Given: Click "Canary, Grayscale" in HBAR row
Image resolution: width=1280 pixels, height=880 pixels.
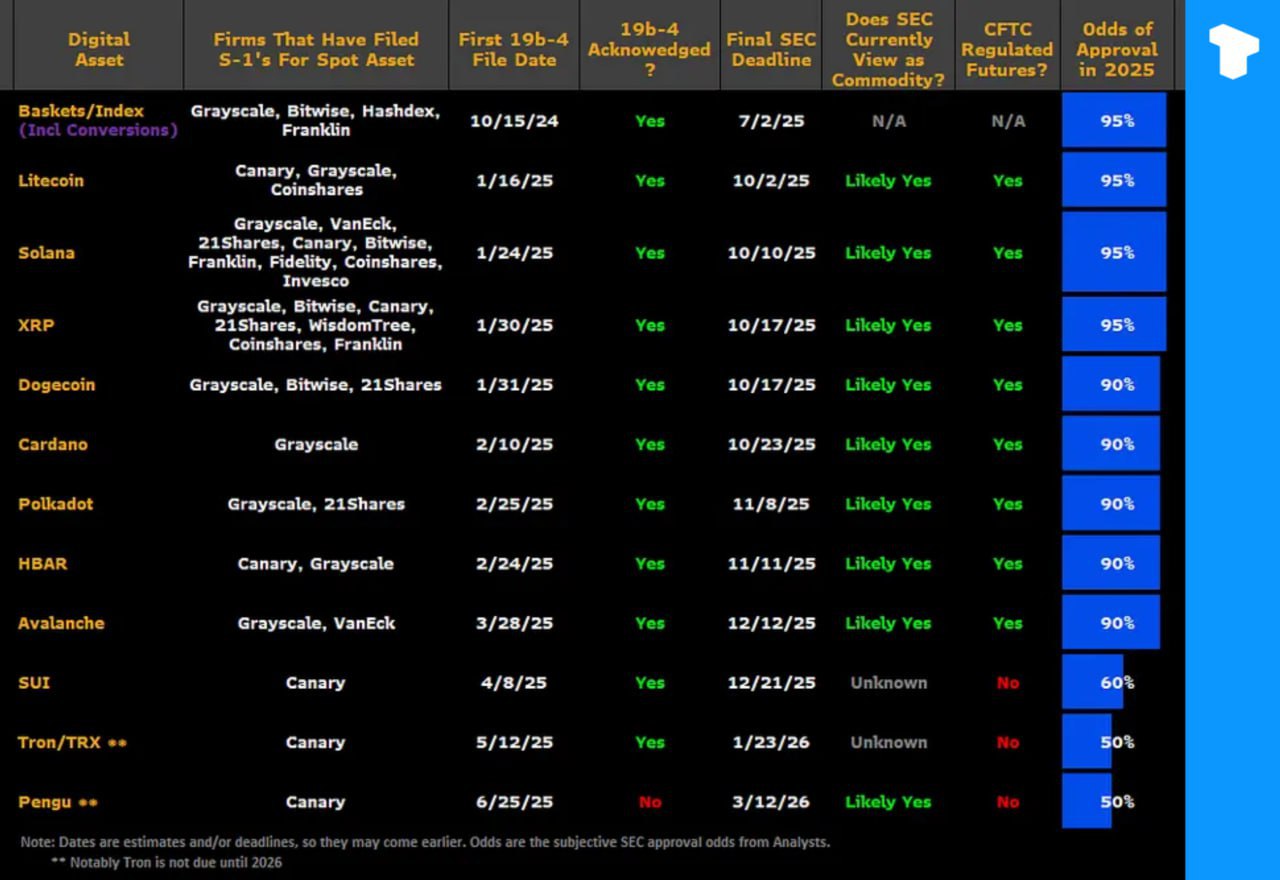Looking at the screenshot, I should [x=315, y=563].
